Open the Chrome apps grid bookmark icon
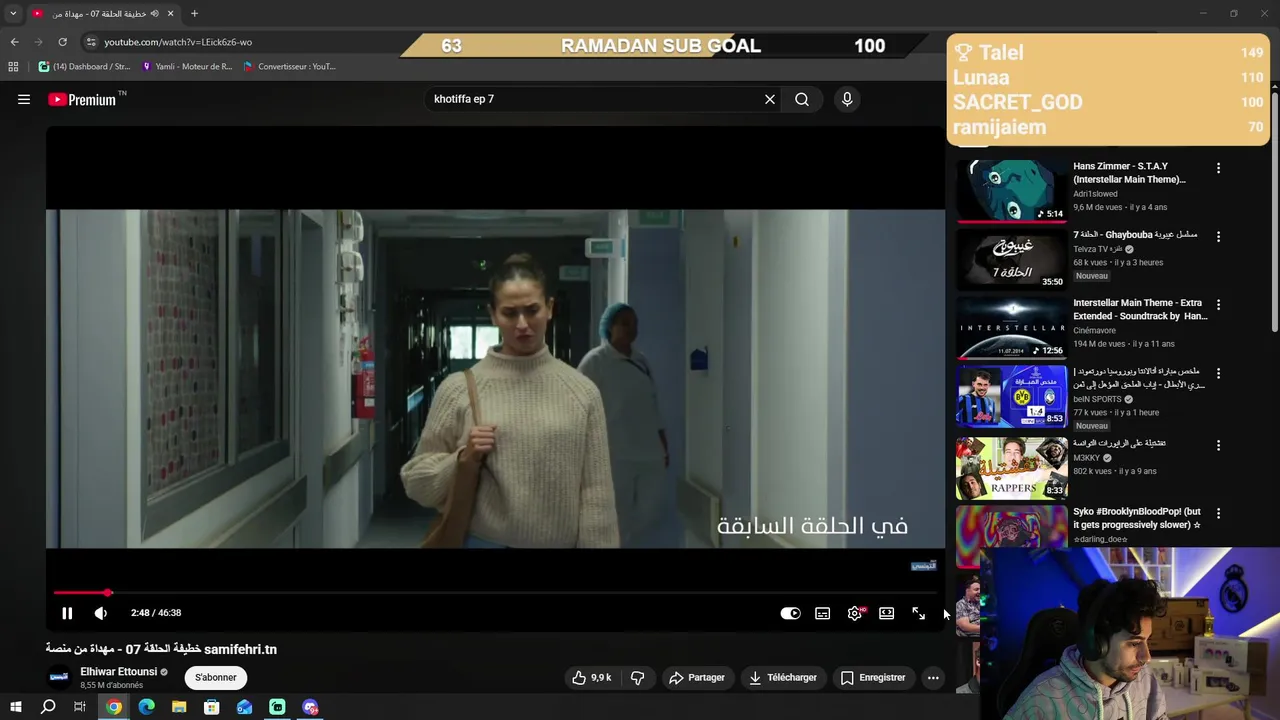The height and width of the screenshot is (720, 1280). click(x=13, y=67)
